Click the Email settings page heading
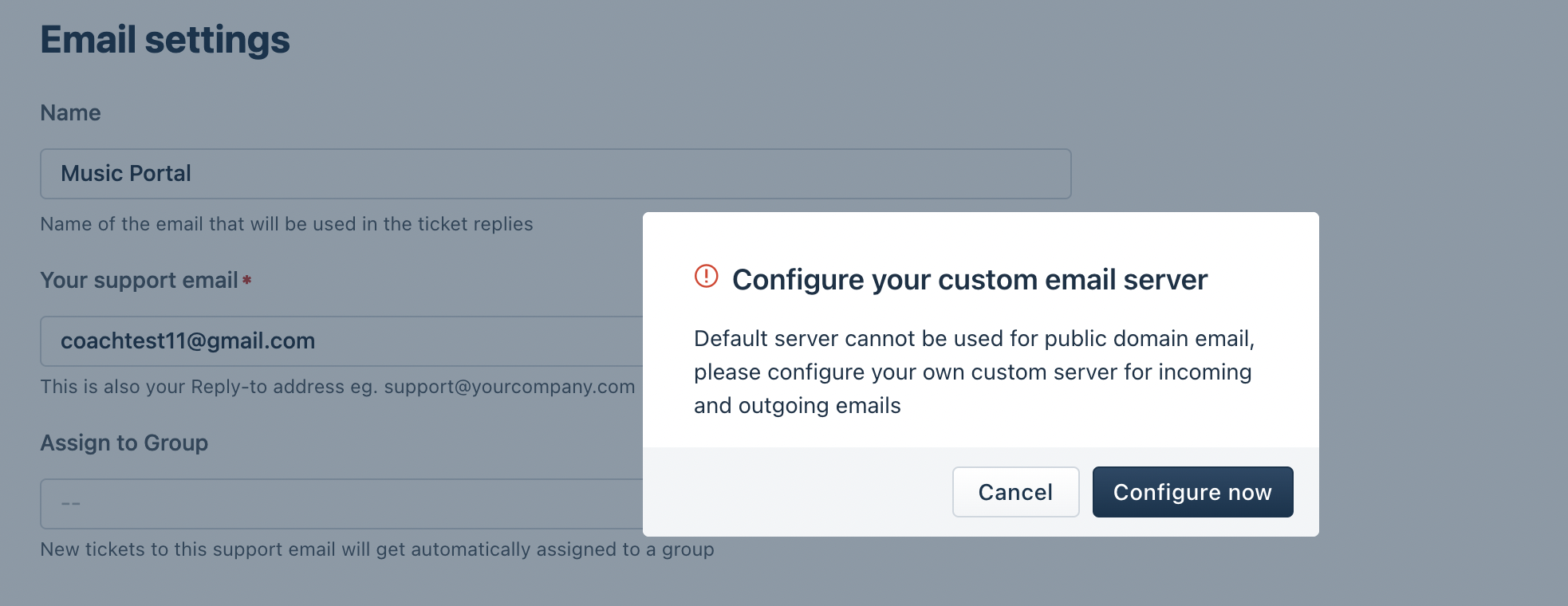The width and height of the screenshot is (1568, 606). coord(165,40)
